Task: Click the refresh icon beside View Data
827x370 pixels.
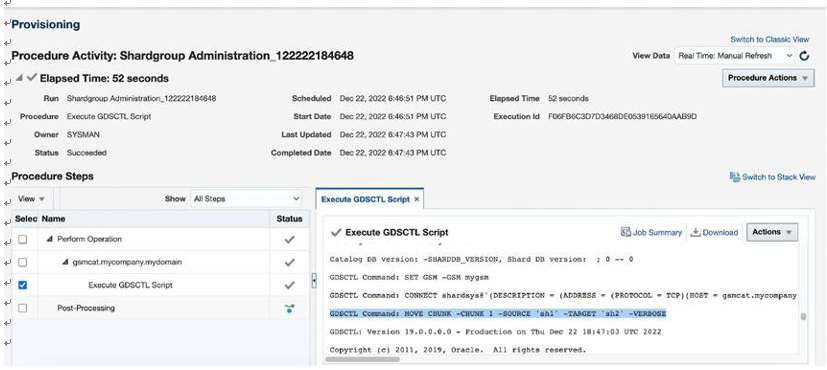Action: (804, 56)
